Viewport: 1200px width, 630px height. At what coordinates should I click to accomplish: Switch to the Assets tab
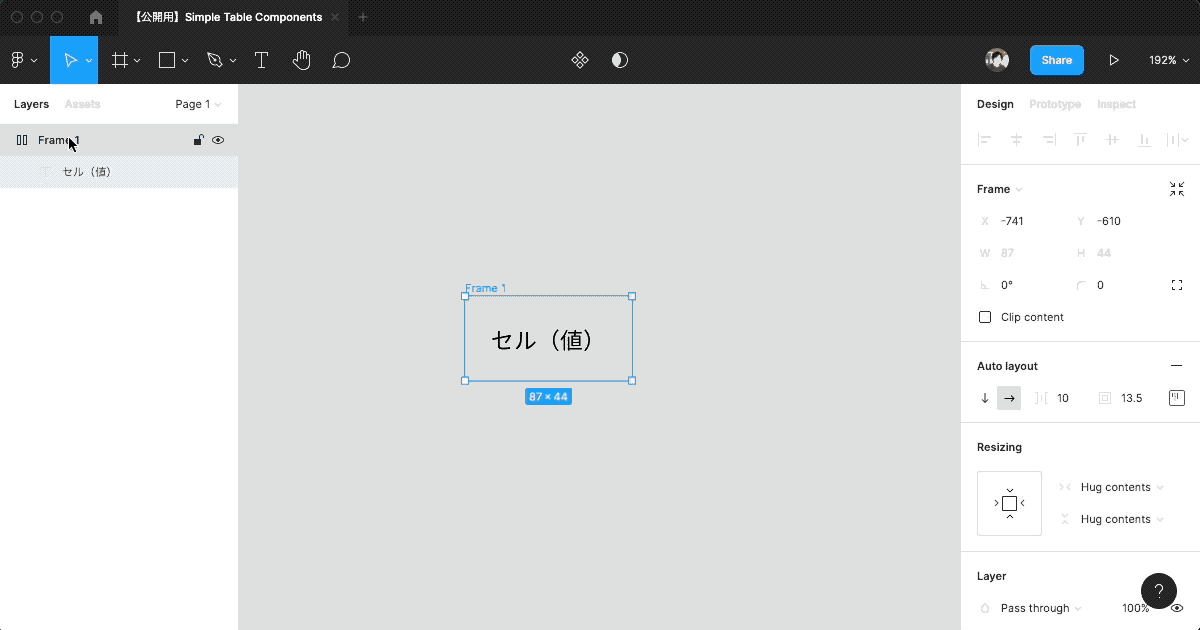[82, 104]
